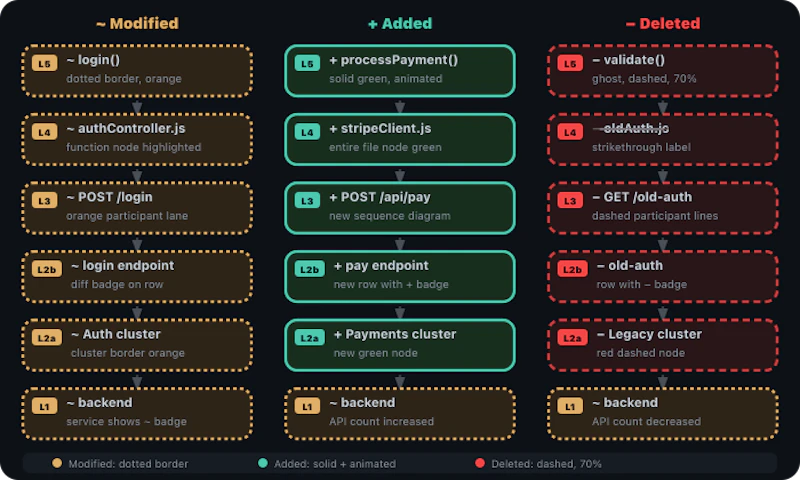Click the 'Added: solid + animated' legend text
Image resolution: width=800 pixels, height=480 pixels.
(x=335, y=464)
